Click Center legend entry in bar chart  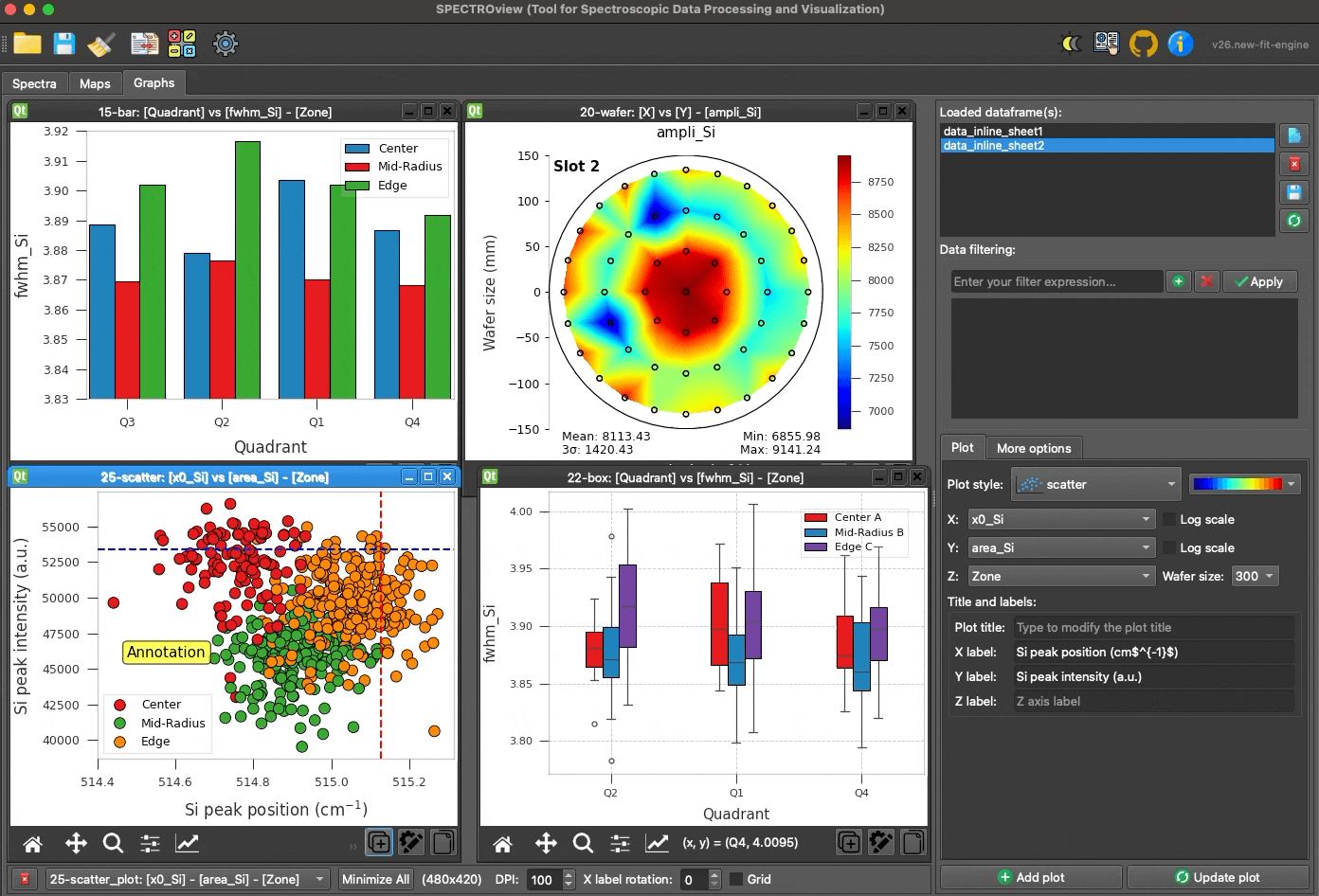(383, 148)
